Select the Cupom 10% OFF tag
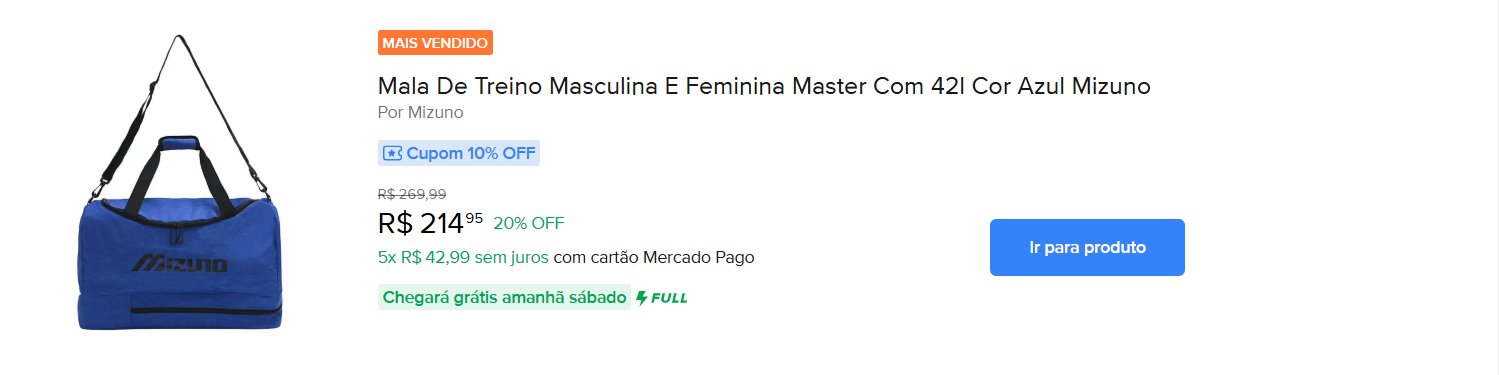 (459, 153)
